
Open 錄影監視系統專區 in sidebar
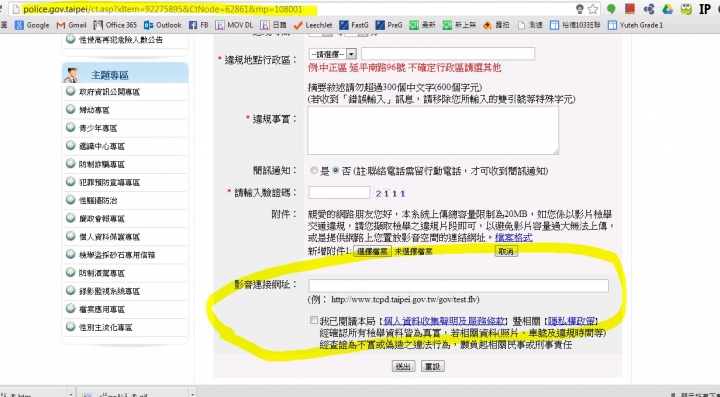(x=109, y=291)
